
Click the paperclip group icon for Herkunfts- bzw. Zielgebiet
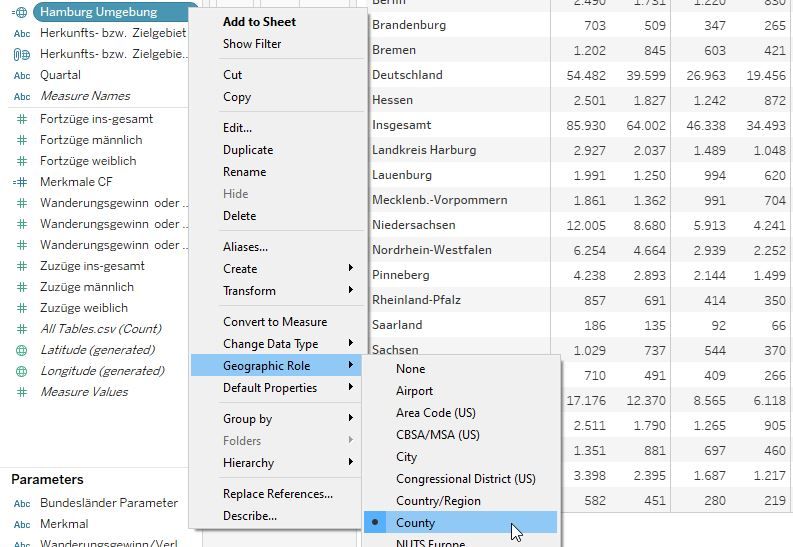pyautogui.click(x=21, y=54)
